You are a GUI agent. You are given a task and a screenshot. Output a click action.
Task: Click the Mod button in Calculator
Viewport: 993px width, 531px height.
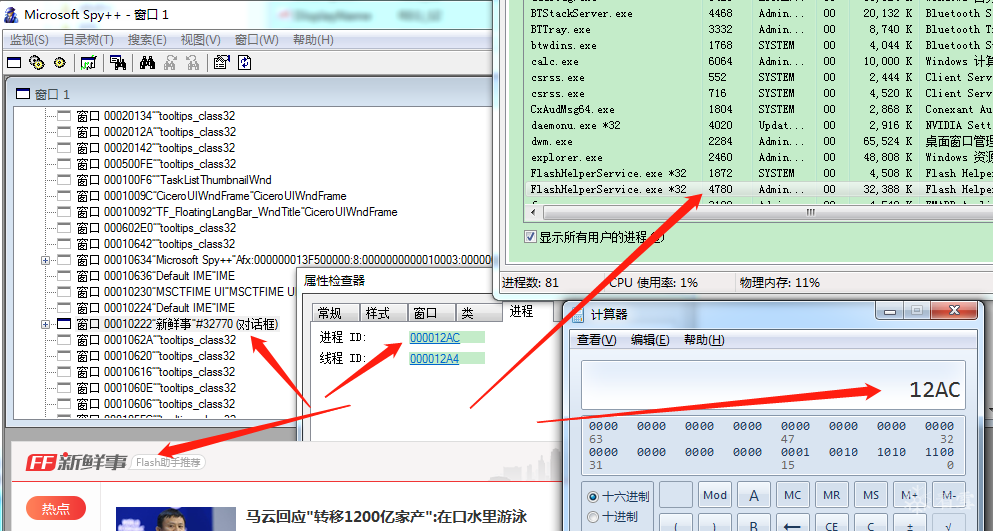point(715,496)
